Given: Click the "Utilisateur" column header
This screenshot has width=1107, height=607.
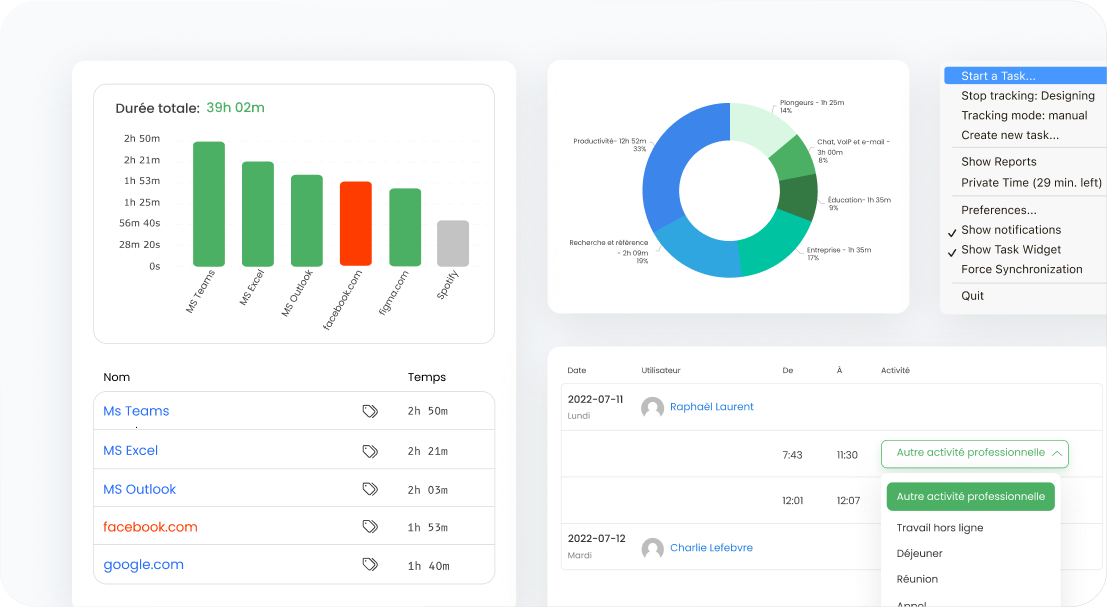Looking at the screenshot, I should tap(661, 371).
